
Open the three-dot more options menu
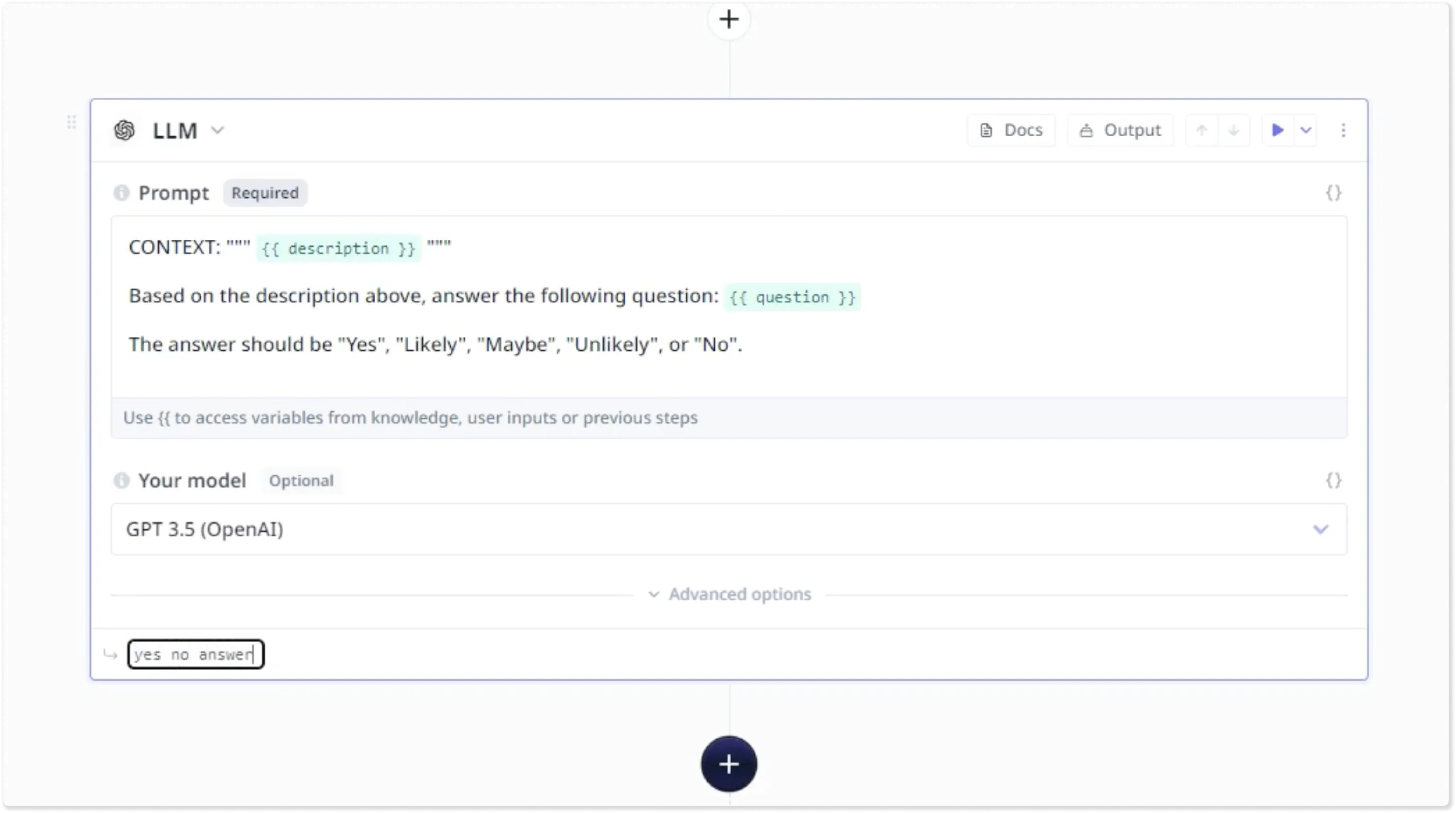1344,130
